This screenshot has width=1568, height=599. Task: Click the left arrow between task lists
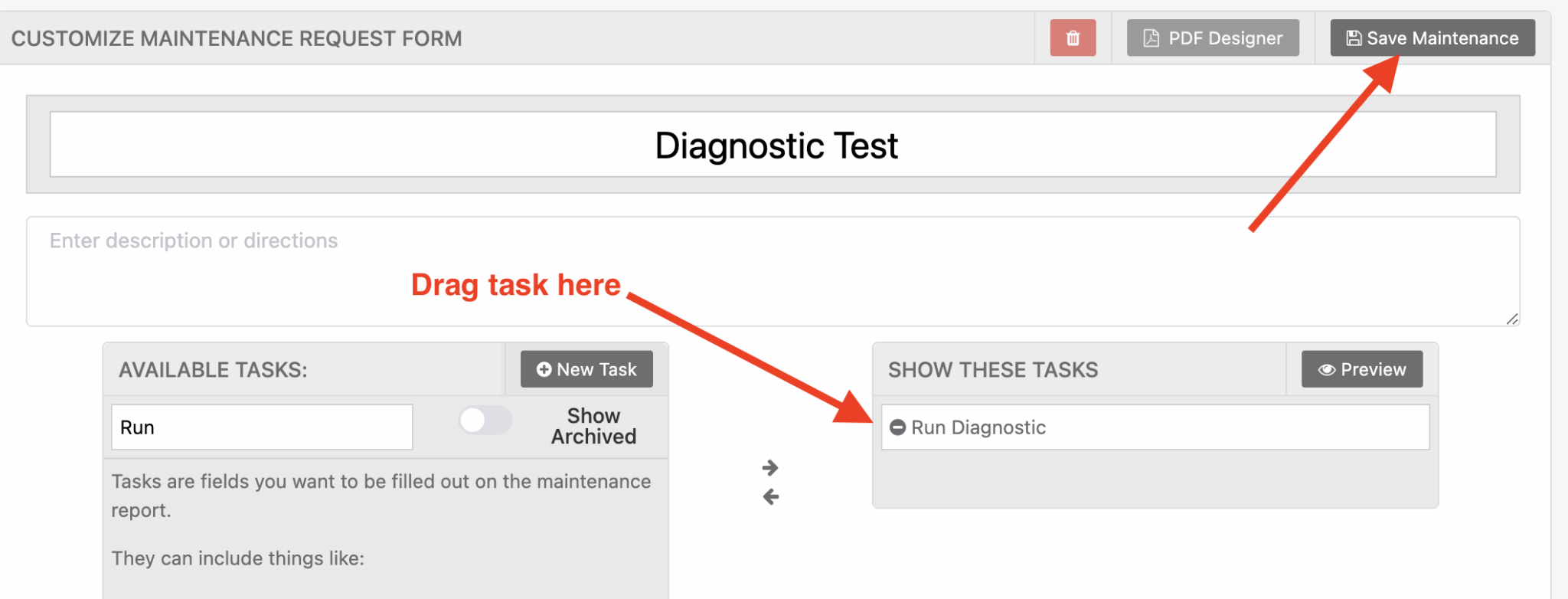click(770, 497)
